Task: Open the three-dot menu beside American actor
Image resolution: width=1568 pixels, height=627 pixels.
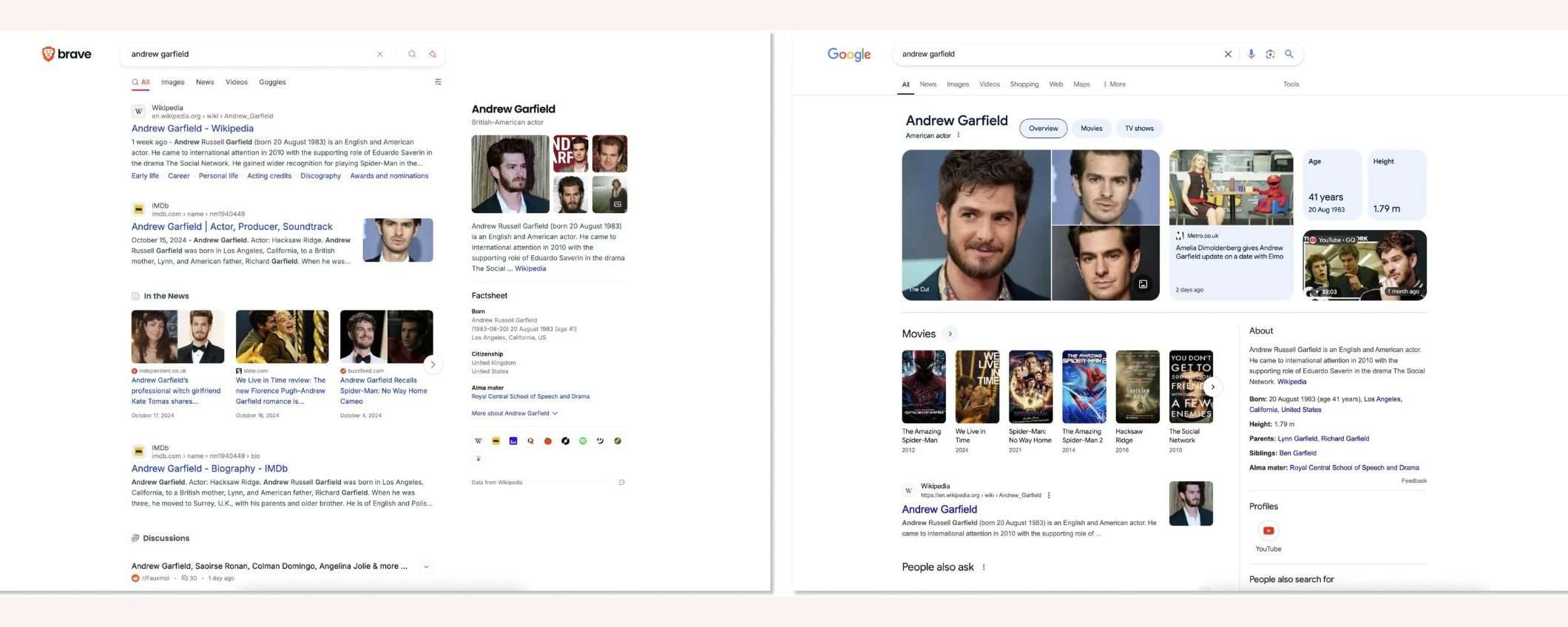Action: point(959,135)
